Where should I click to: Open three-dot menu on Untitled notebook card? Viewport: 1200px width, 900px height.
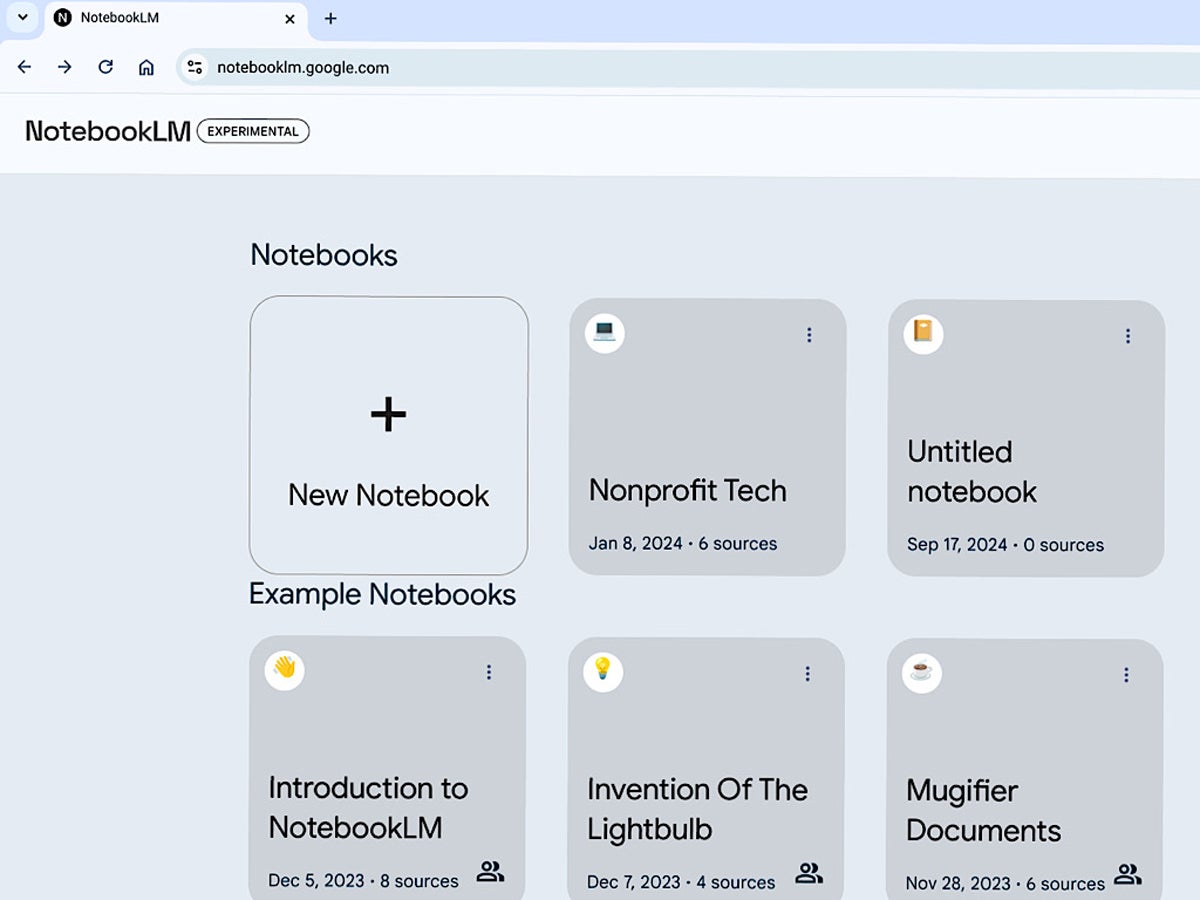point(1128,336)
